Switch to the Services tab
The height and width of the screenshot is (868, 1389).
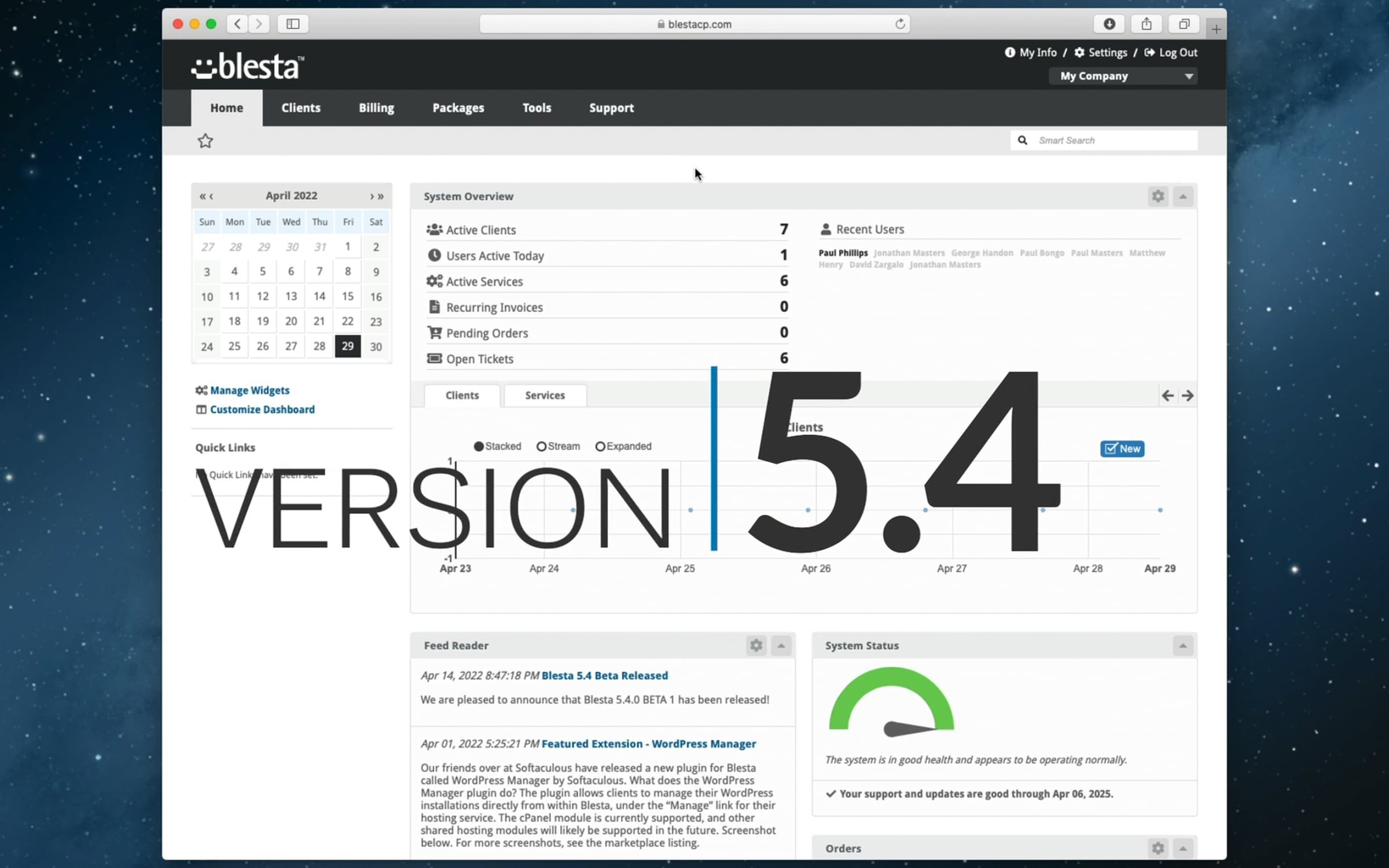545,395
